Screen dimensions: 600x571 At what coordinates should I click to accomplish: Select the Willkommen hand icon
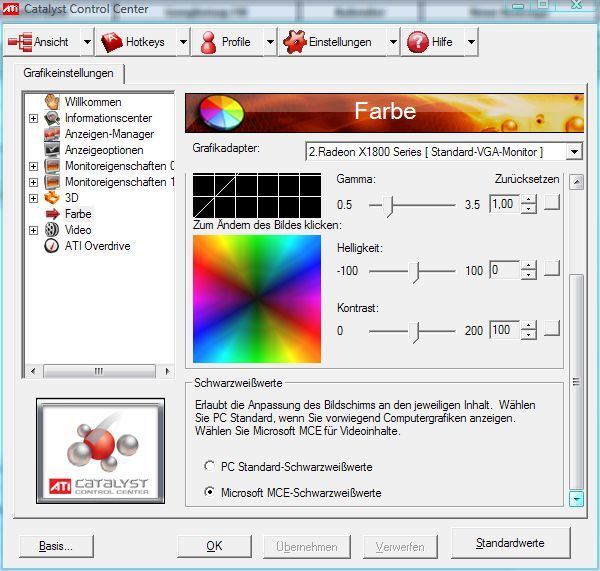click(52, 101)
